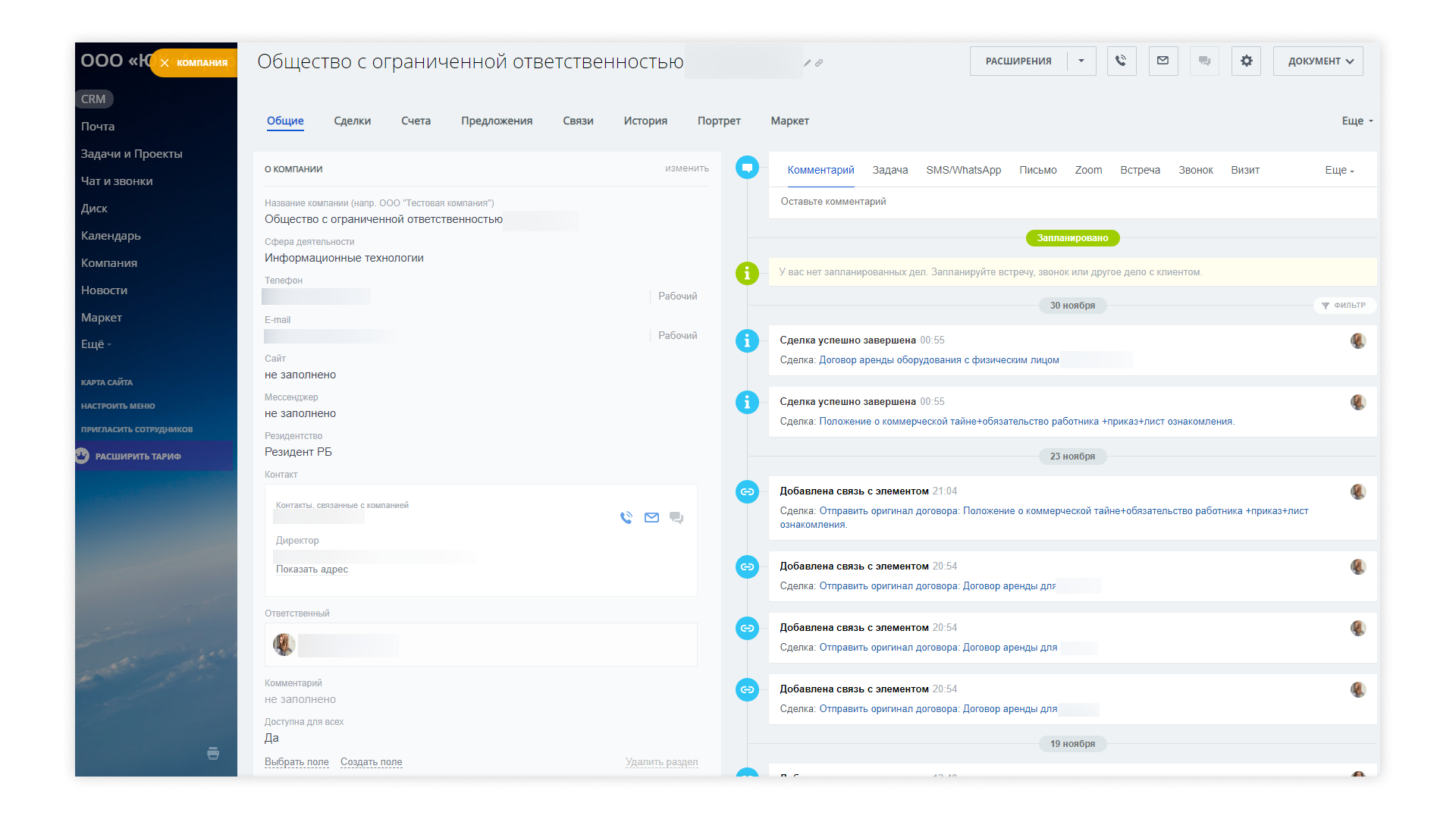Click pencil edit icon beside company title
This screenshot has height=819, width=1456.
807,63
